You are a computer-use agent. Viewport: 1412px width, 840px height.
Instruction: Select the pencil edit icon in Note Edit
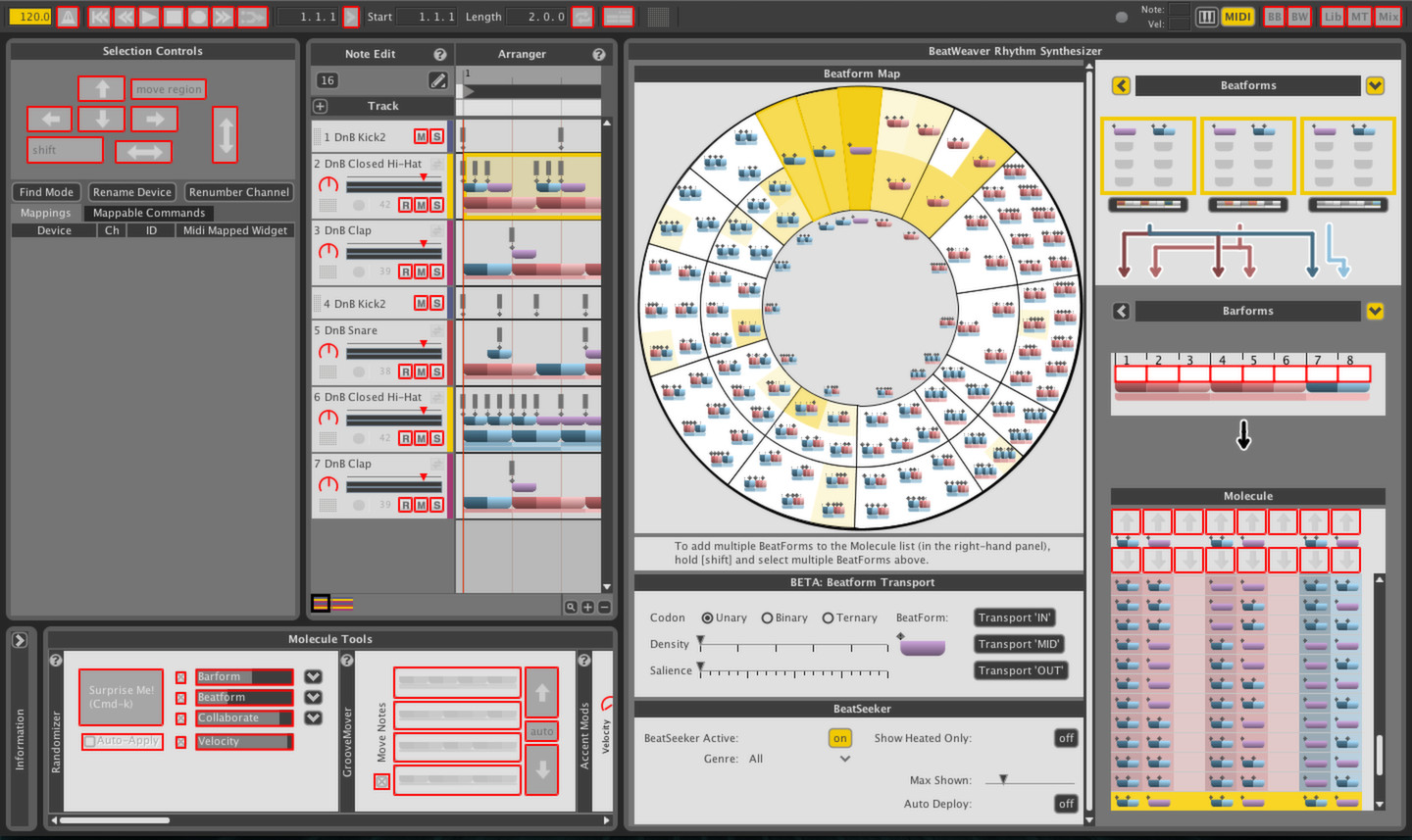[x=438, y=80]
